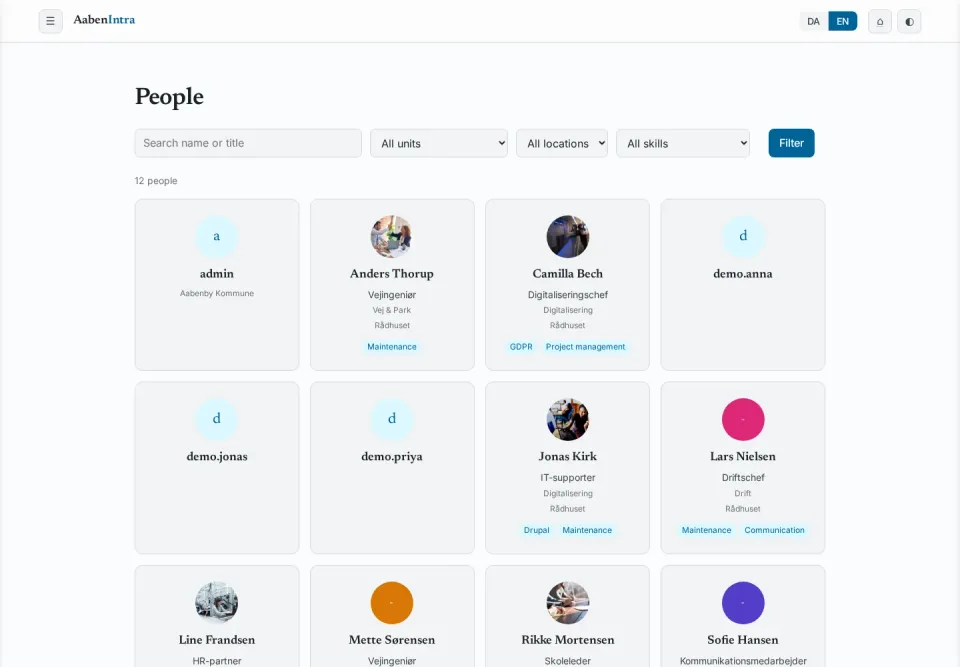The width and height of the screenshot is (960, 667).
Task: Open Lars Nielsen pink avatar
Action: coord(743,419)
